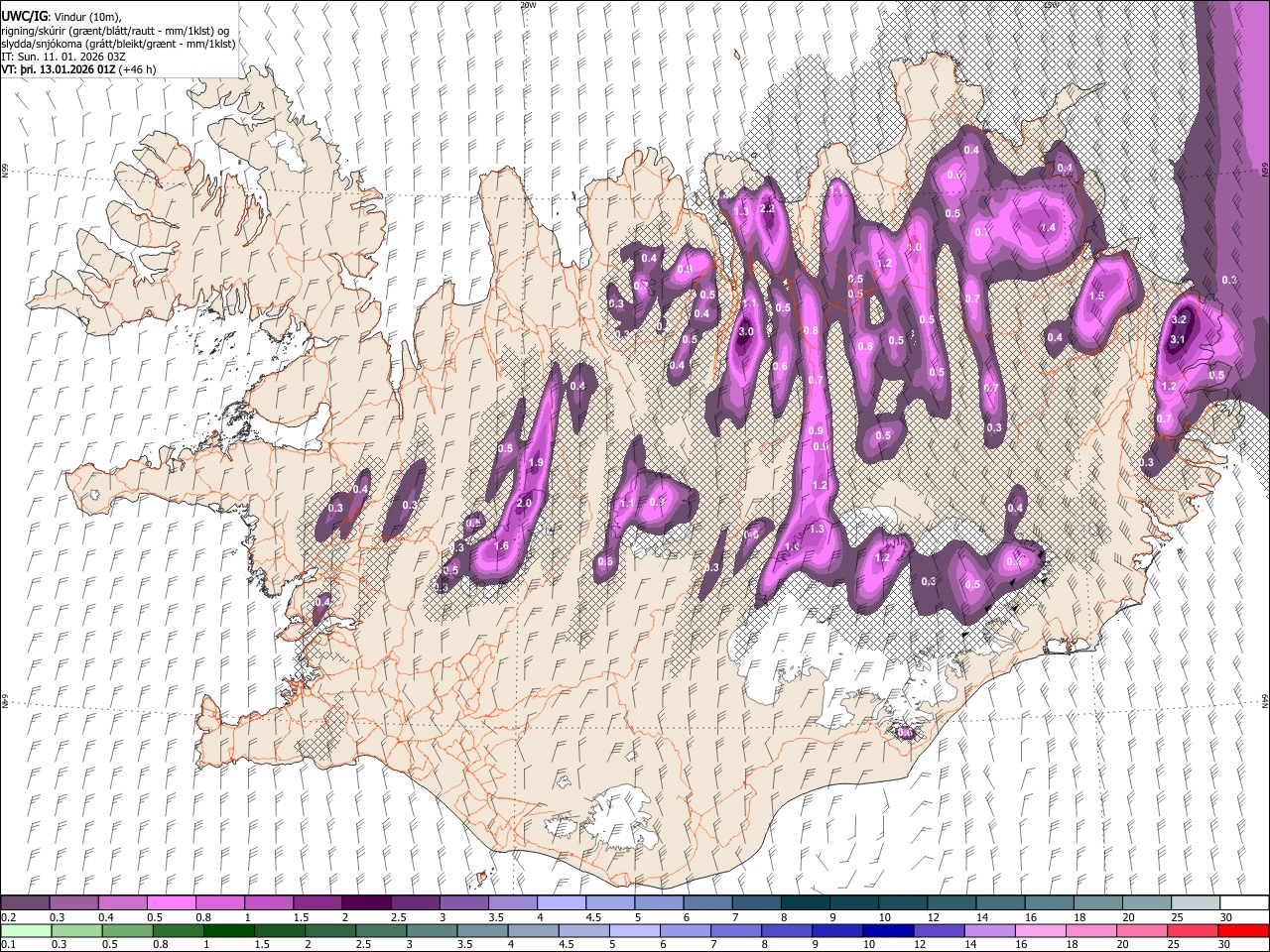Select upper legend swatch between 10 and 12
The width and height of the screenshot is (1270, 952).
902,903
